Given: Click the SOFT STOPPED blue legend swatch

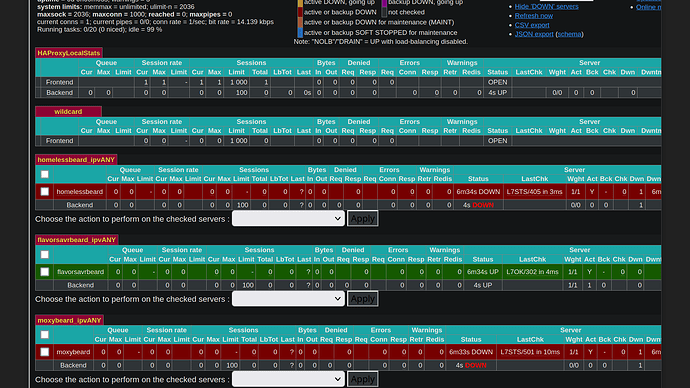Looking at the screenshot, I should point(300,33).
